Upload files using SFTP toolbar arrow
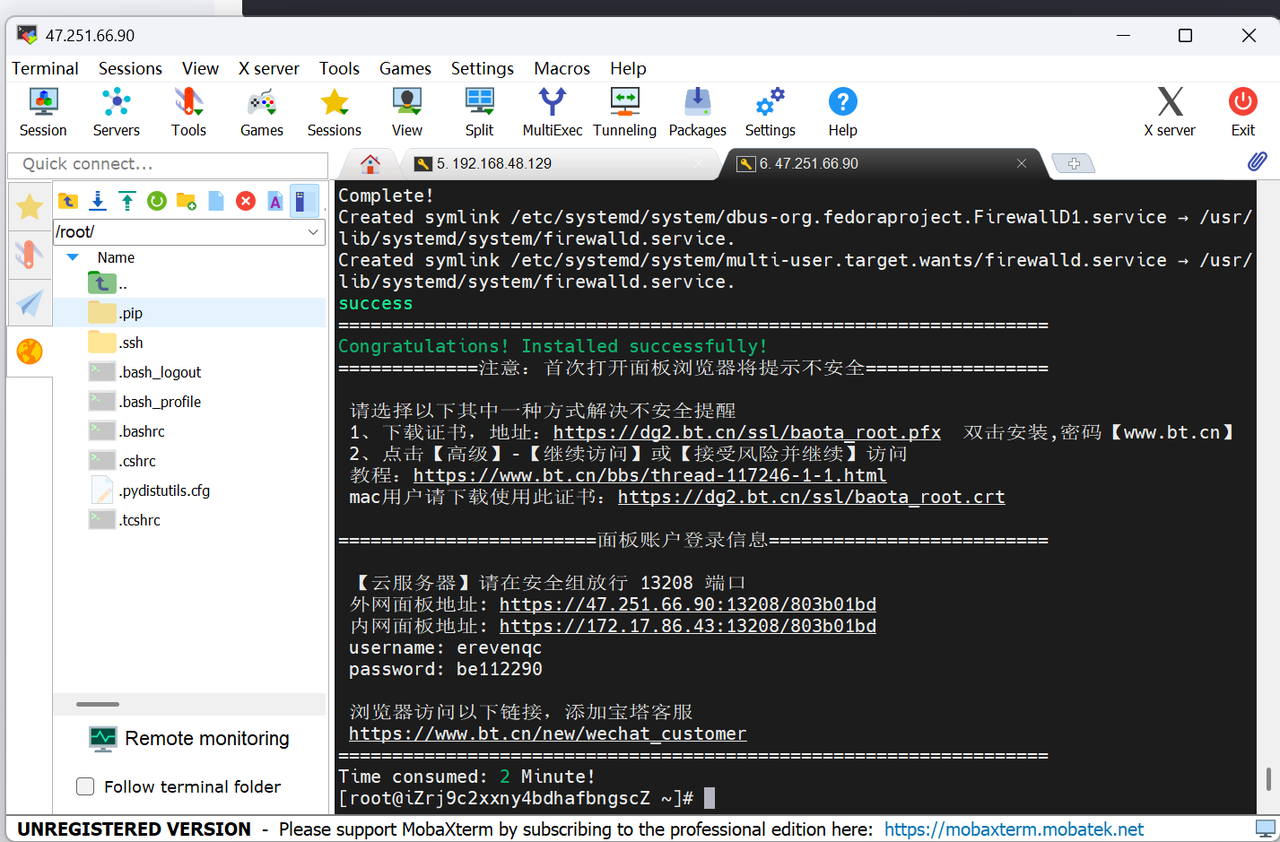The width and height of the screenshot is (1280, 842). pyautogui.click(x=127, y=201)
